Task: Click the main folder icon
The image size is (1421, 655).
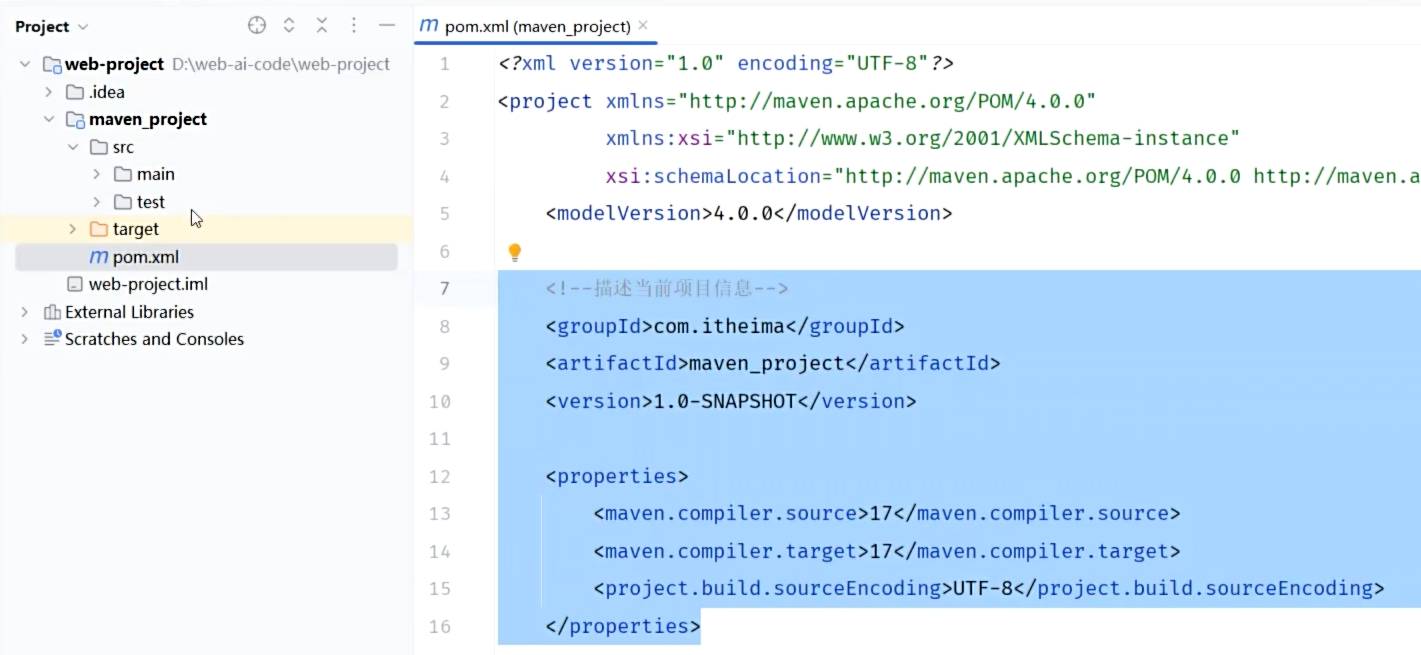Action: (x=122, y=175)
